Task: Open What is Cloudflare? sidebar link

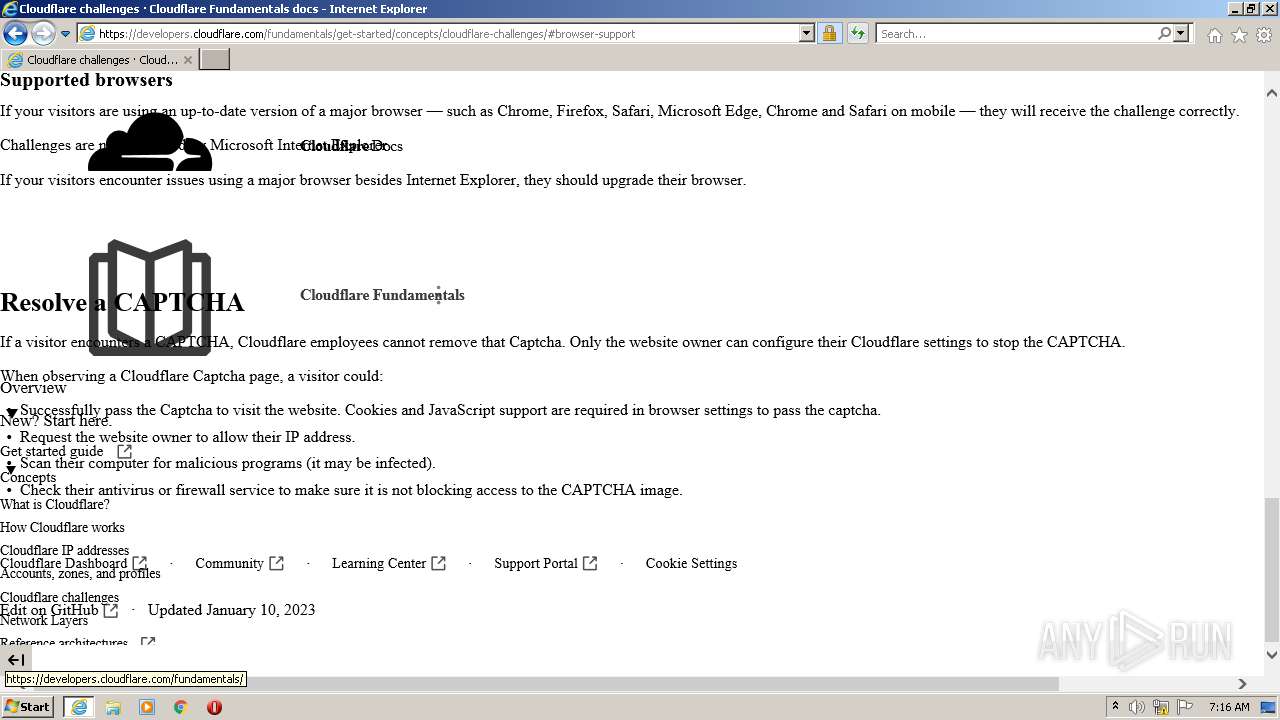Action: [55, 504]
